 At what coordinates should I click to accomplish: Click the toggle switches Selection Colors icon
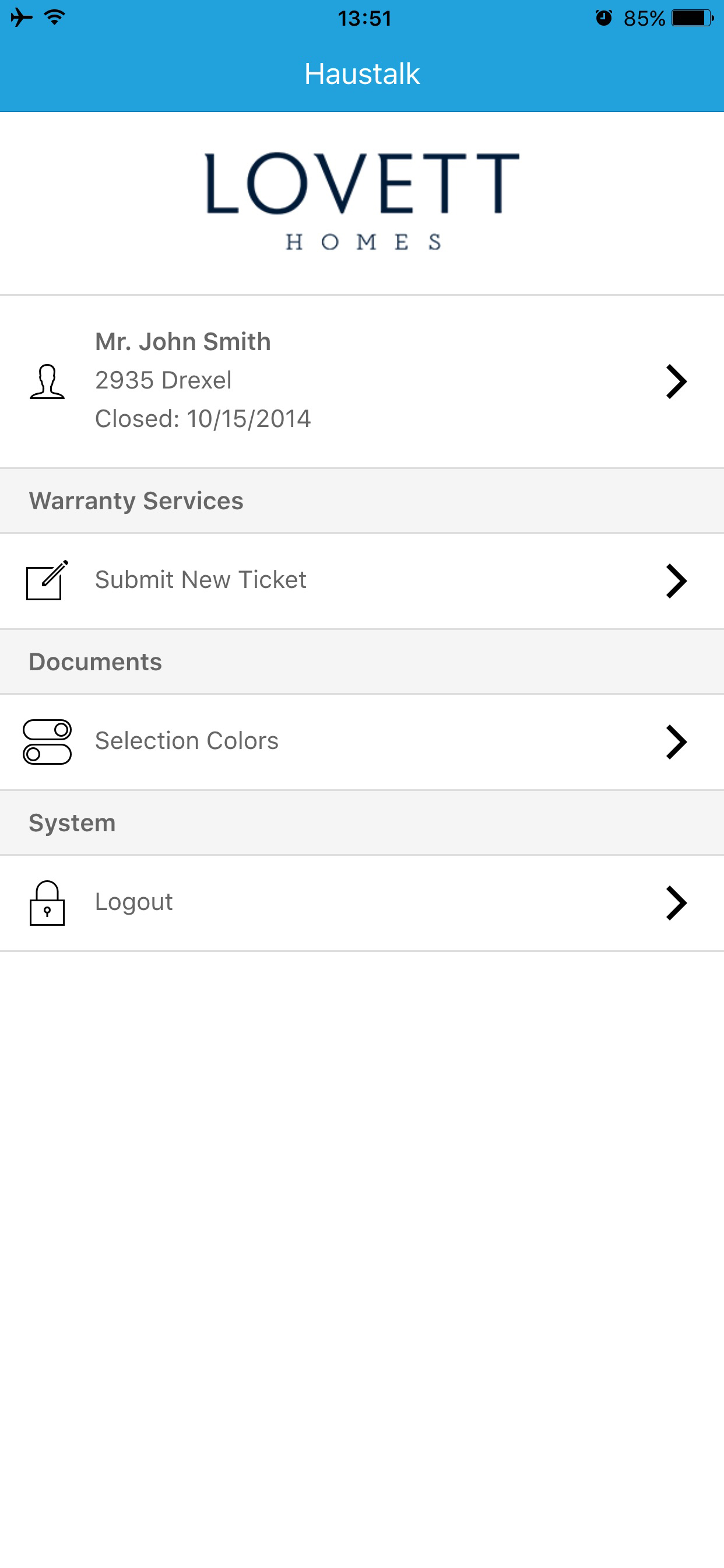pyautogui.click(x=47, y=741)
